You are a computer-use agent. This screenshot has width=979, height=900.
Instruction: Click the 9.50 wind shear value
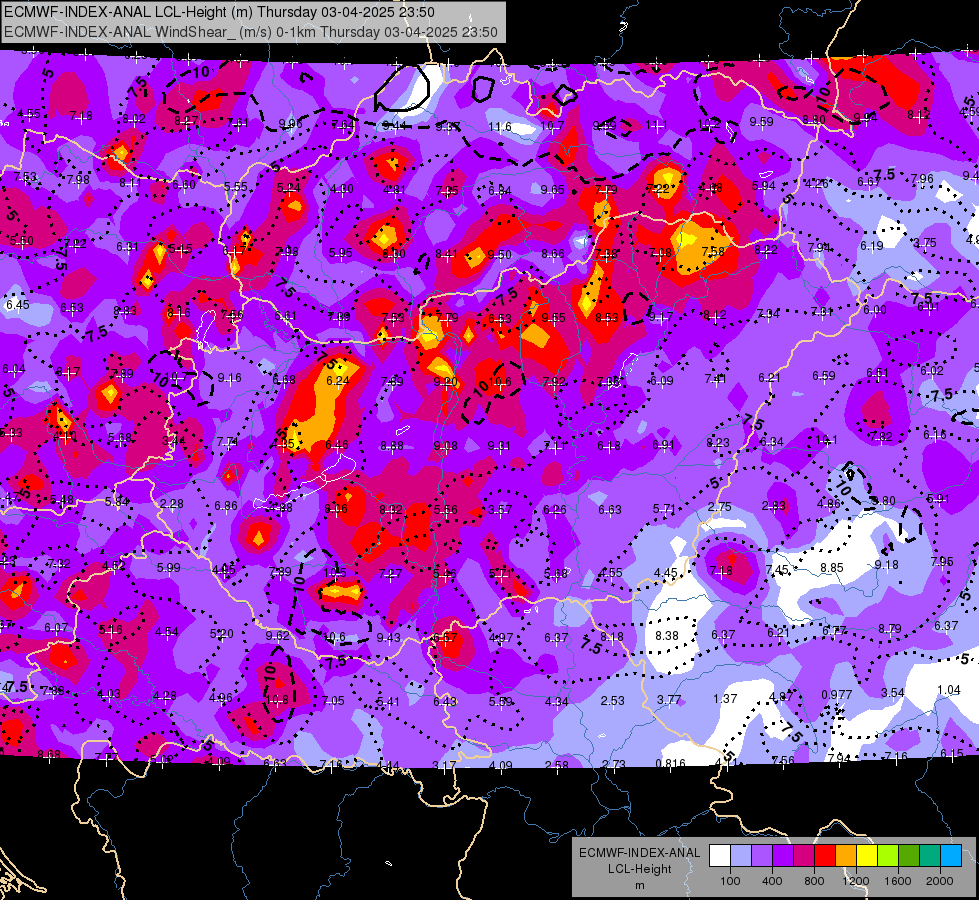[499, 254]
